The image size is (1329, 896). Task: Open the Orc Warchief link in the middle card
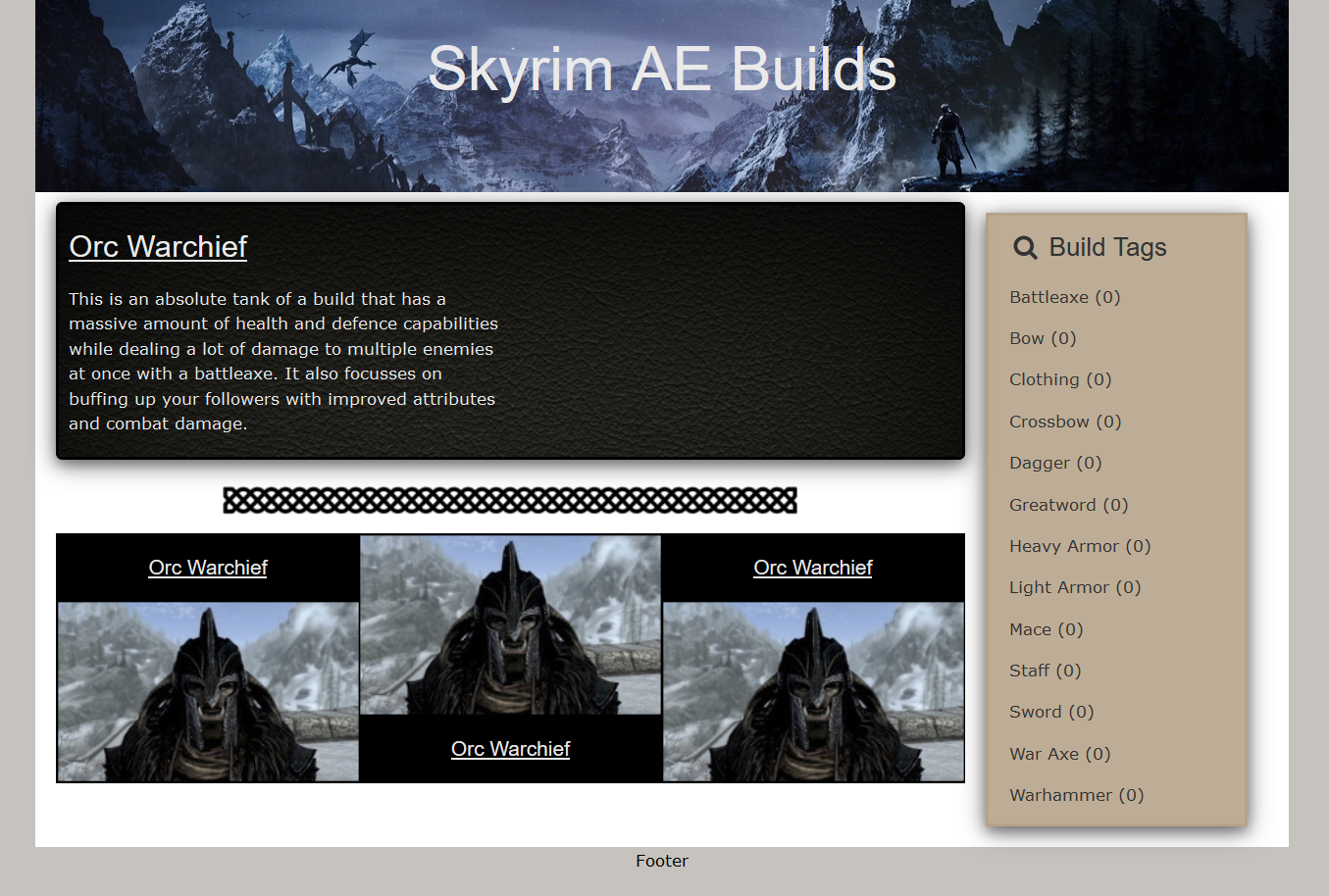(510, 749)
